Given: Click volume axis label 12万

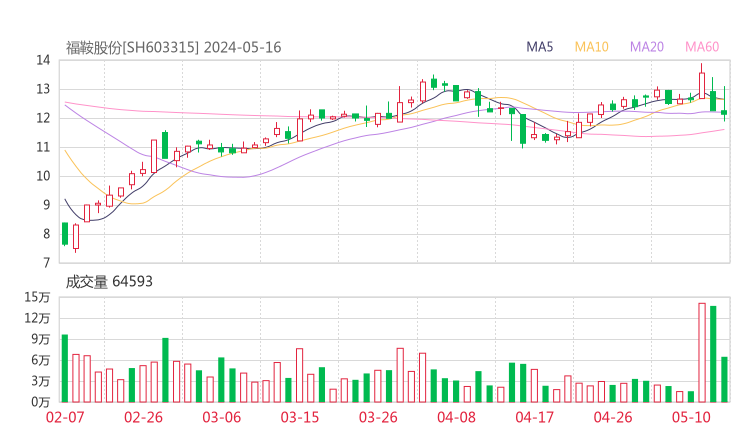Looking at the screenshot, I should coord(37,318).
